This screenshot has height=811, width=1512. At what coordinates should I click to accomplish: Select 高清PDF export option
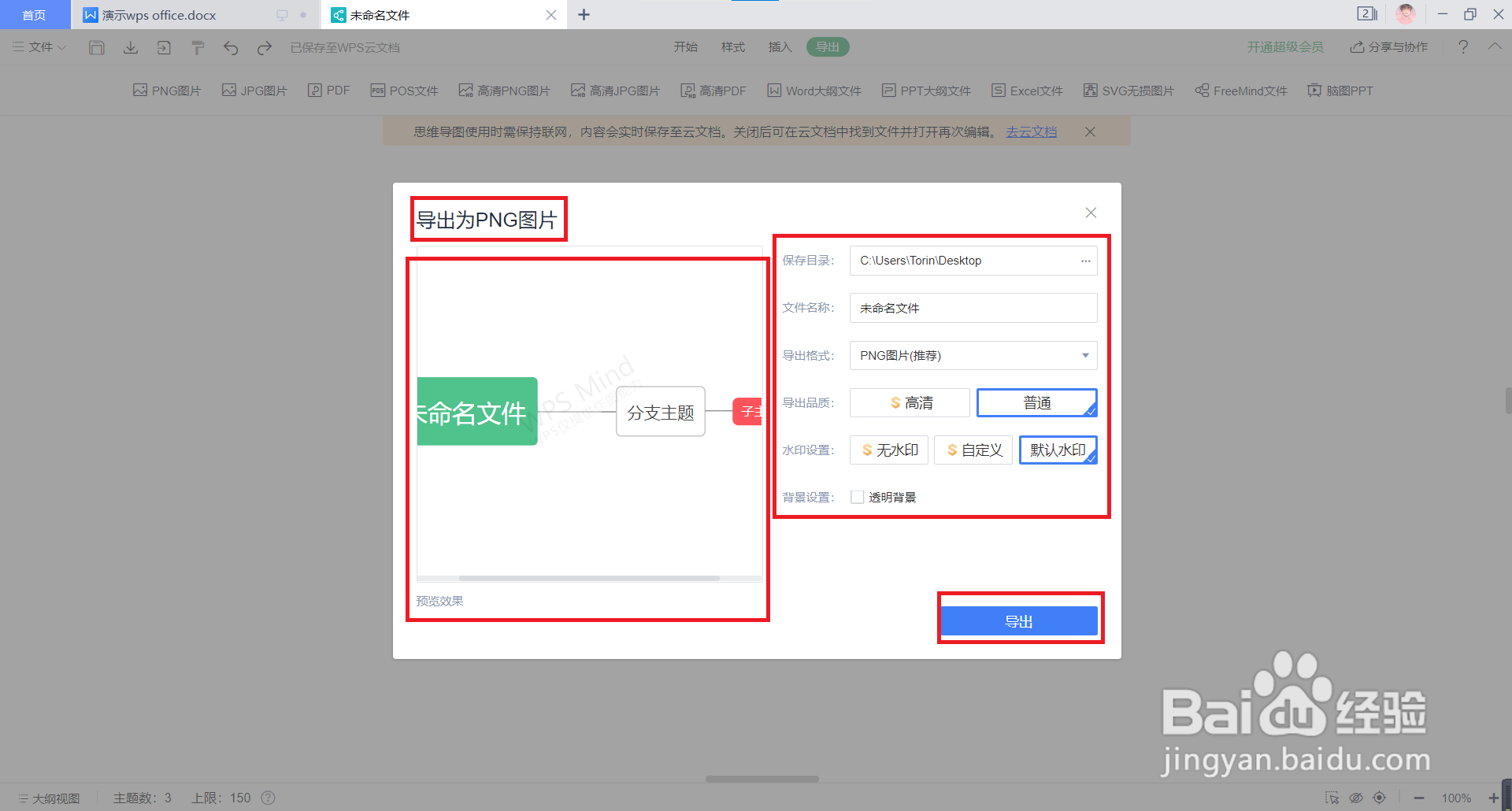click(713, 91)
